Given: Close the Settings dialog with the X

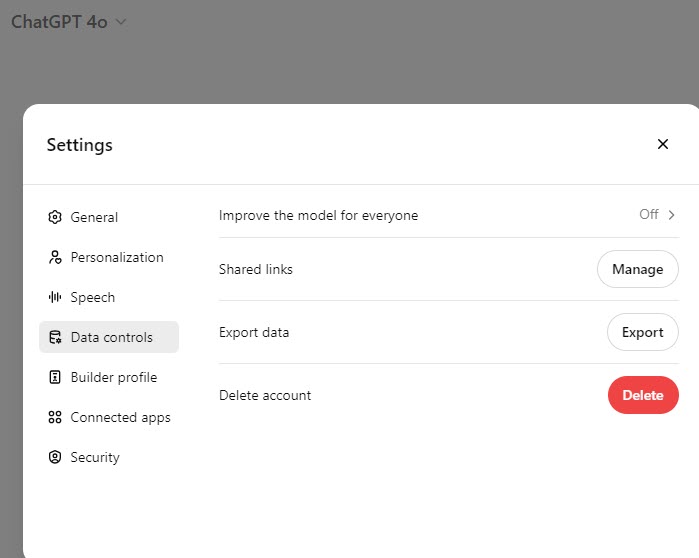Looking at the screenshot, I should [x=662, y=144].
